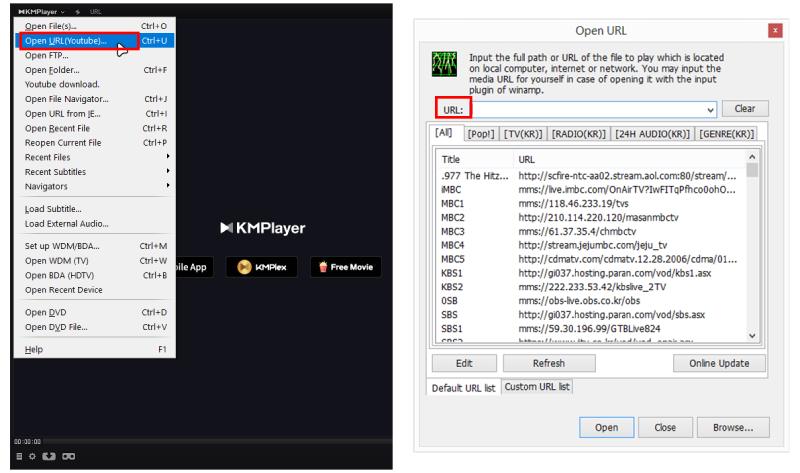Viewport: 800px width, 473px height.
Task: Select Load Subtitle... menu entry
Action: (95, 209)
